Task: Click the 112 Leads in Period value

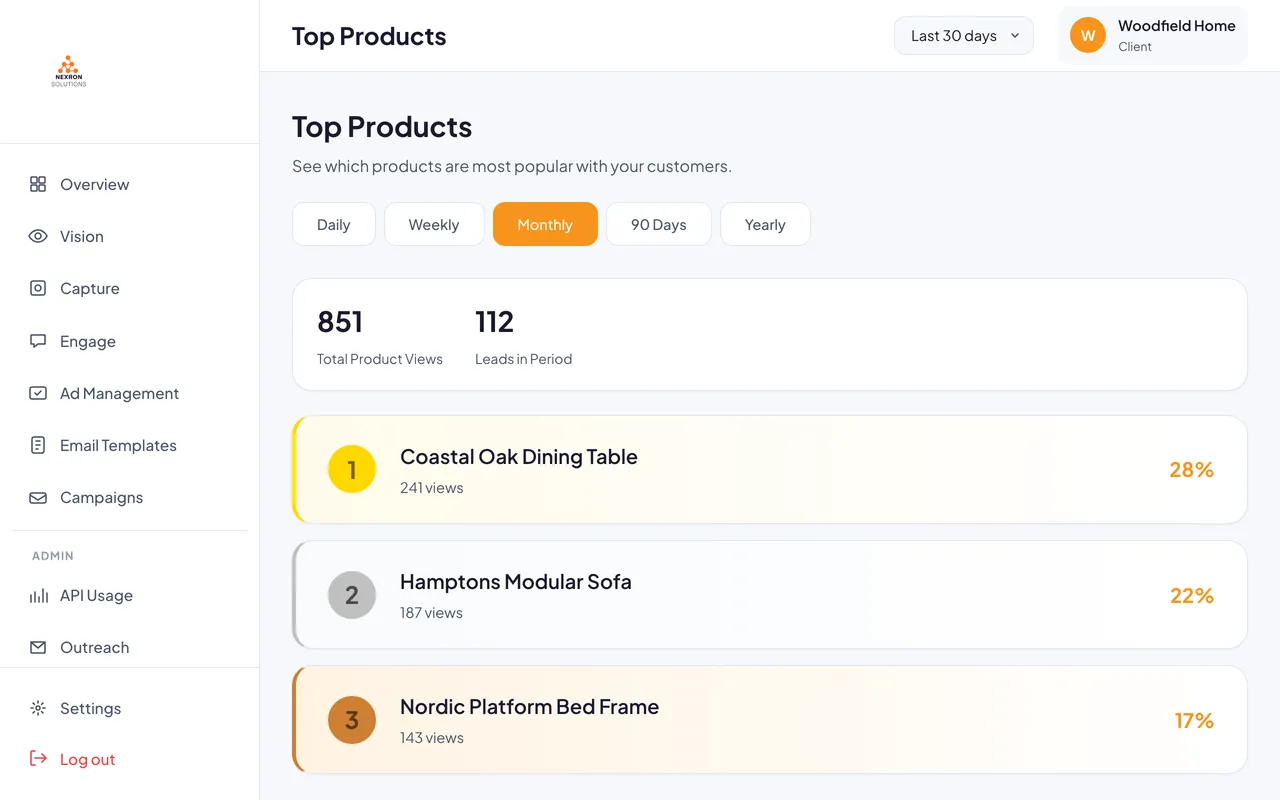Action: [x=494, y=321]
